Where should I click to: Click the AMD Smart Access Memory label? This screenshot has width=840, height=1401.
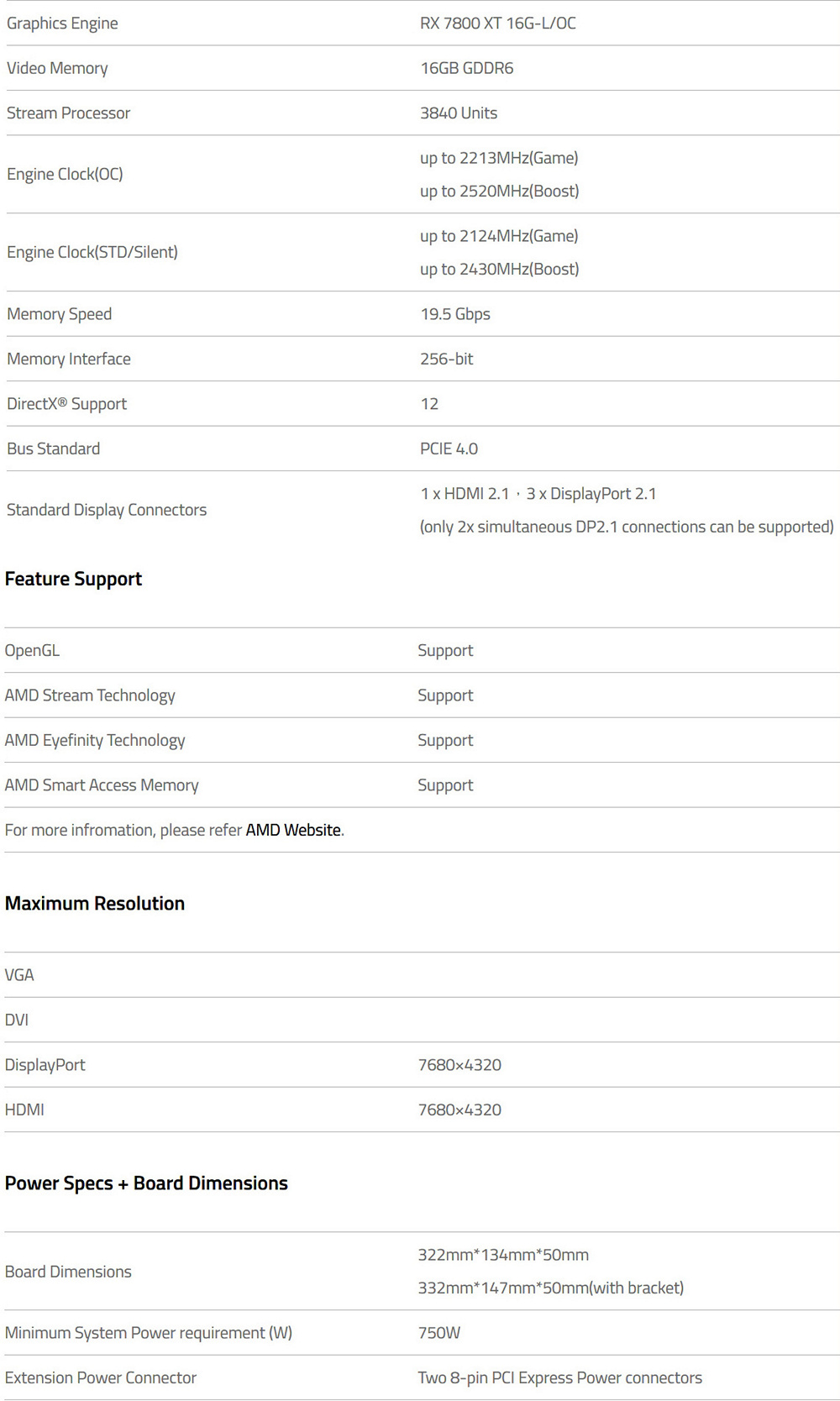click(102, 785)
